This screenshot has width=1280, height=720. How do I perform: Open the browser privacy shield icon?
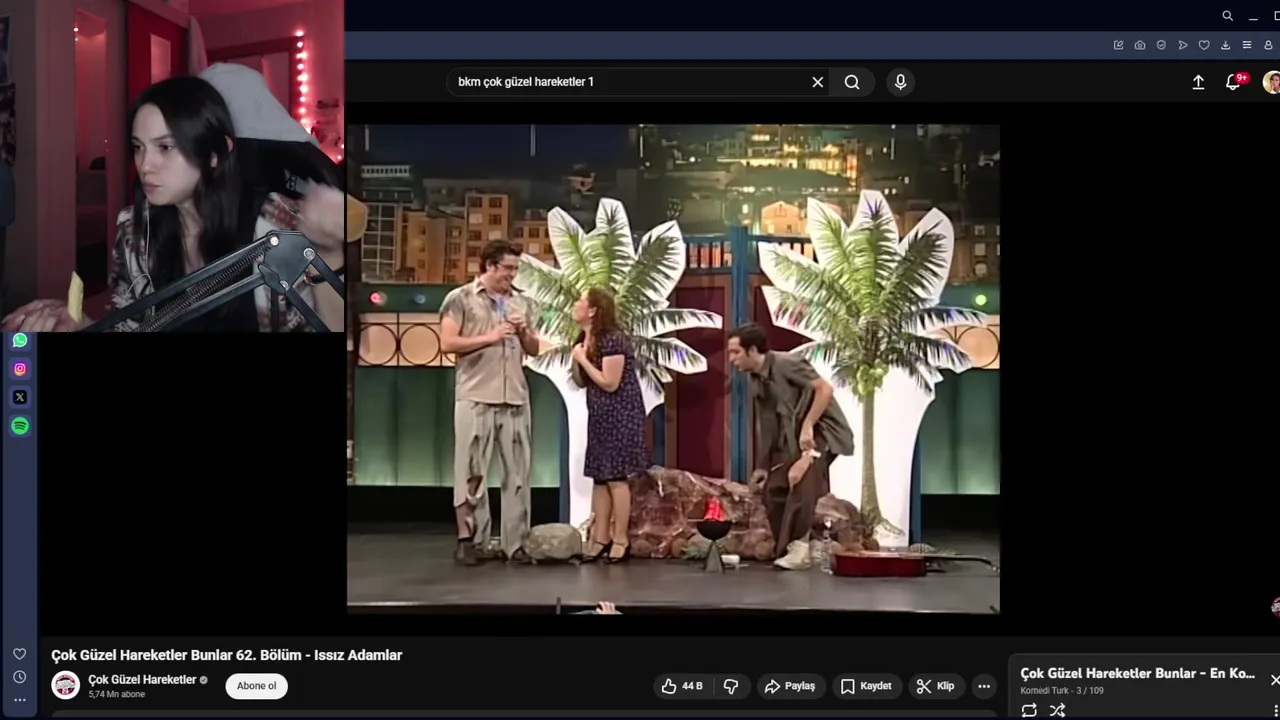click(1161, 45)
